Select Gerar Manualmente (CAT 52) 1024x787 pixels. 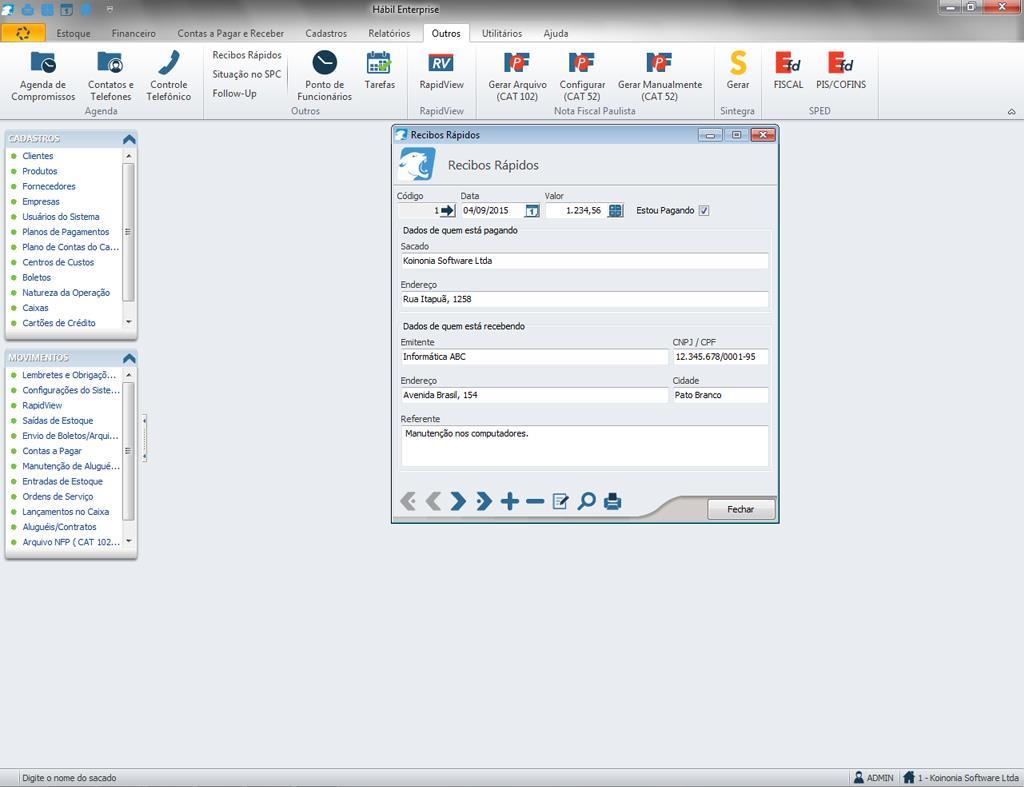660,76
